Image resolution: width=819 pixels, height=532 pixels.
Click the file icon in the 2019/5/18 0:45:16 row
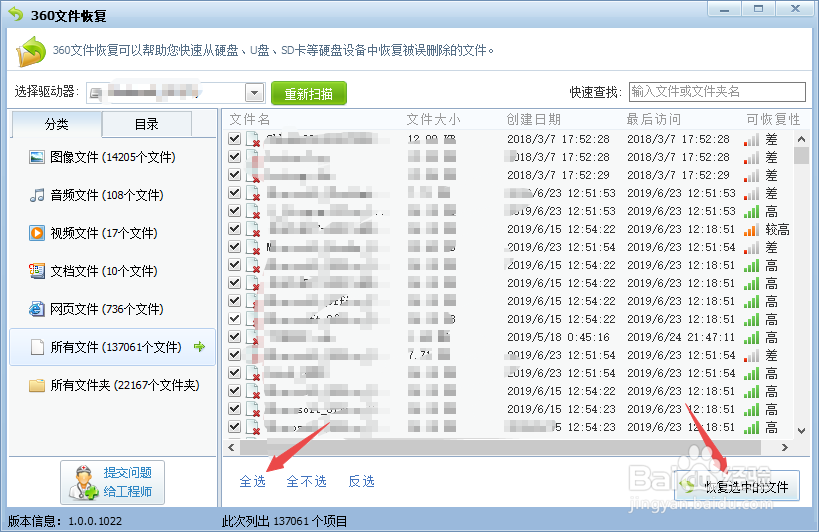pyautogui.click(x=253, y=338)
